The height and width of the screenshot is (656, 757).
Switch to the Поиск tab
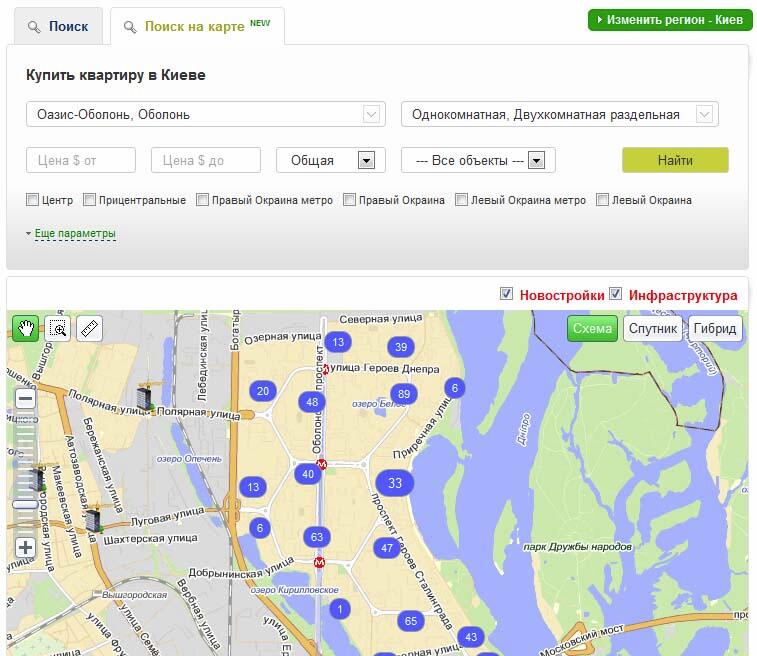click(x=58, y=26)
